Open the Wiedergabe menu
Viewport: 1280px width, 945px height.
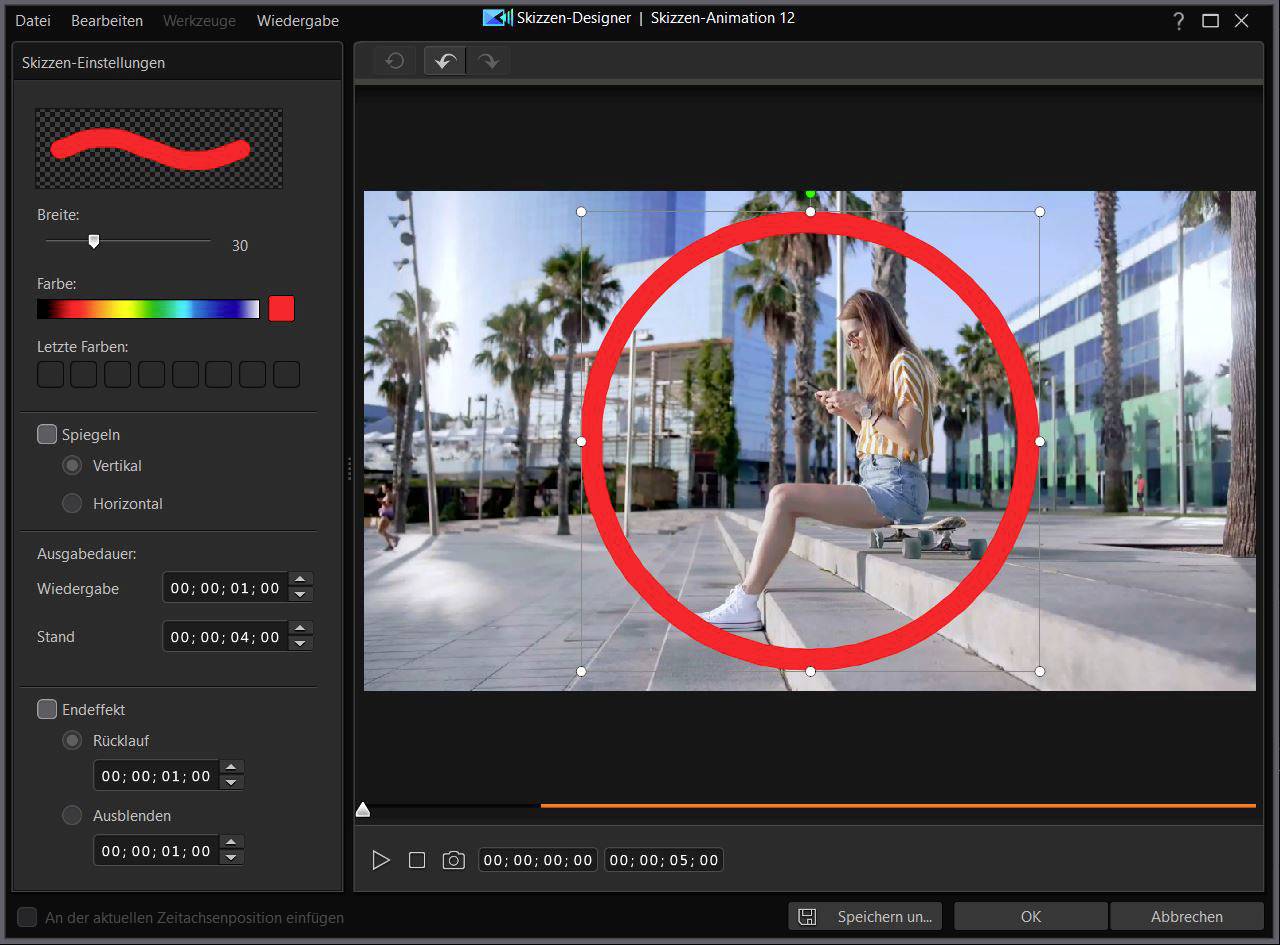click(297, 21)
